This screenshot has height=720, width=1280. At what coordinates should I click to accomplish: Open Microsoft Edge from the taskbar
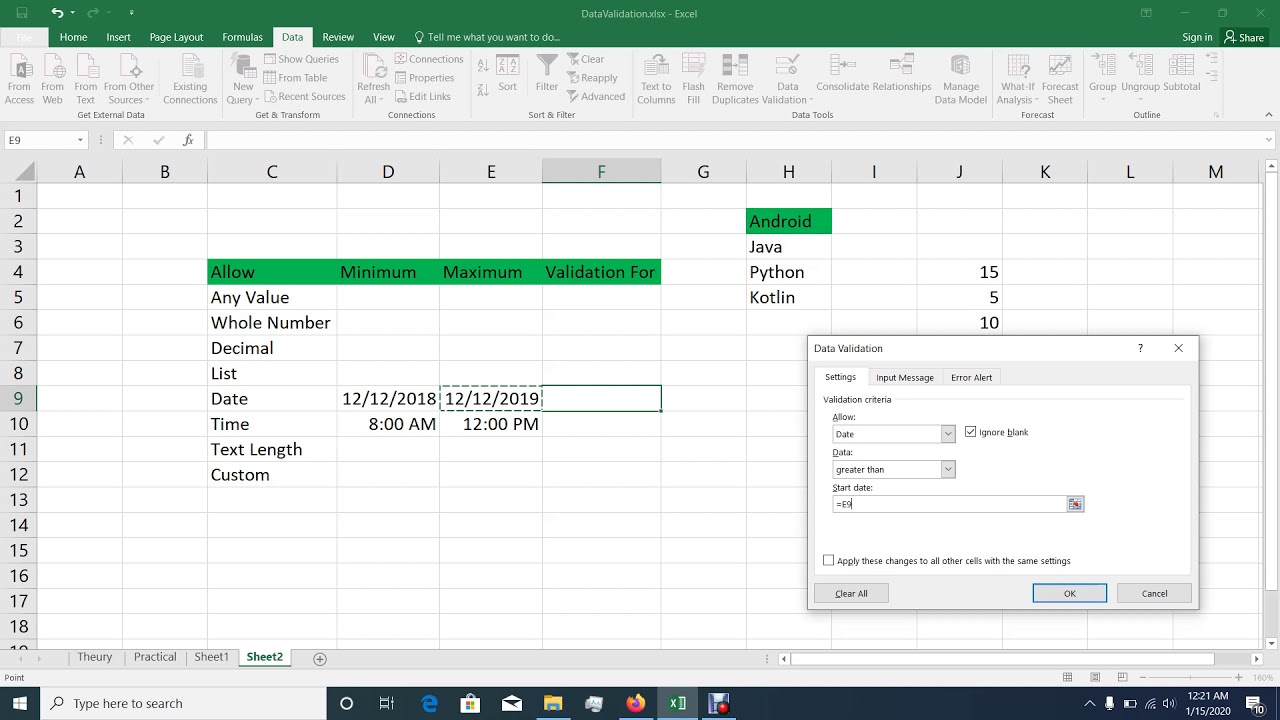tap(430, 703)
